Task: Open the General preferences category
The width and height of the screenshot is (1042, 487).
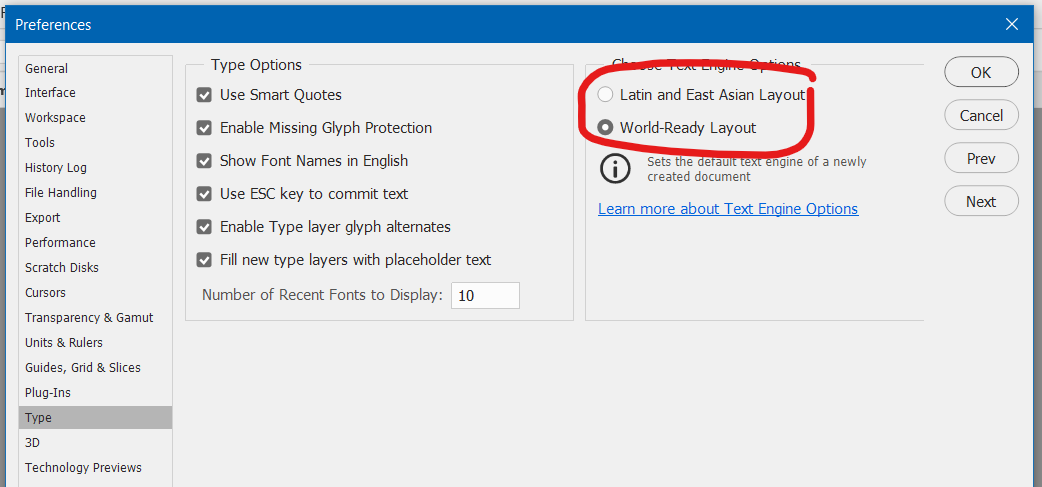Action: pos(47,69)
